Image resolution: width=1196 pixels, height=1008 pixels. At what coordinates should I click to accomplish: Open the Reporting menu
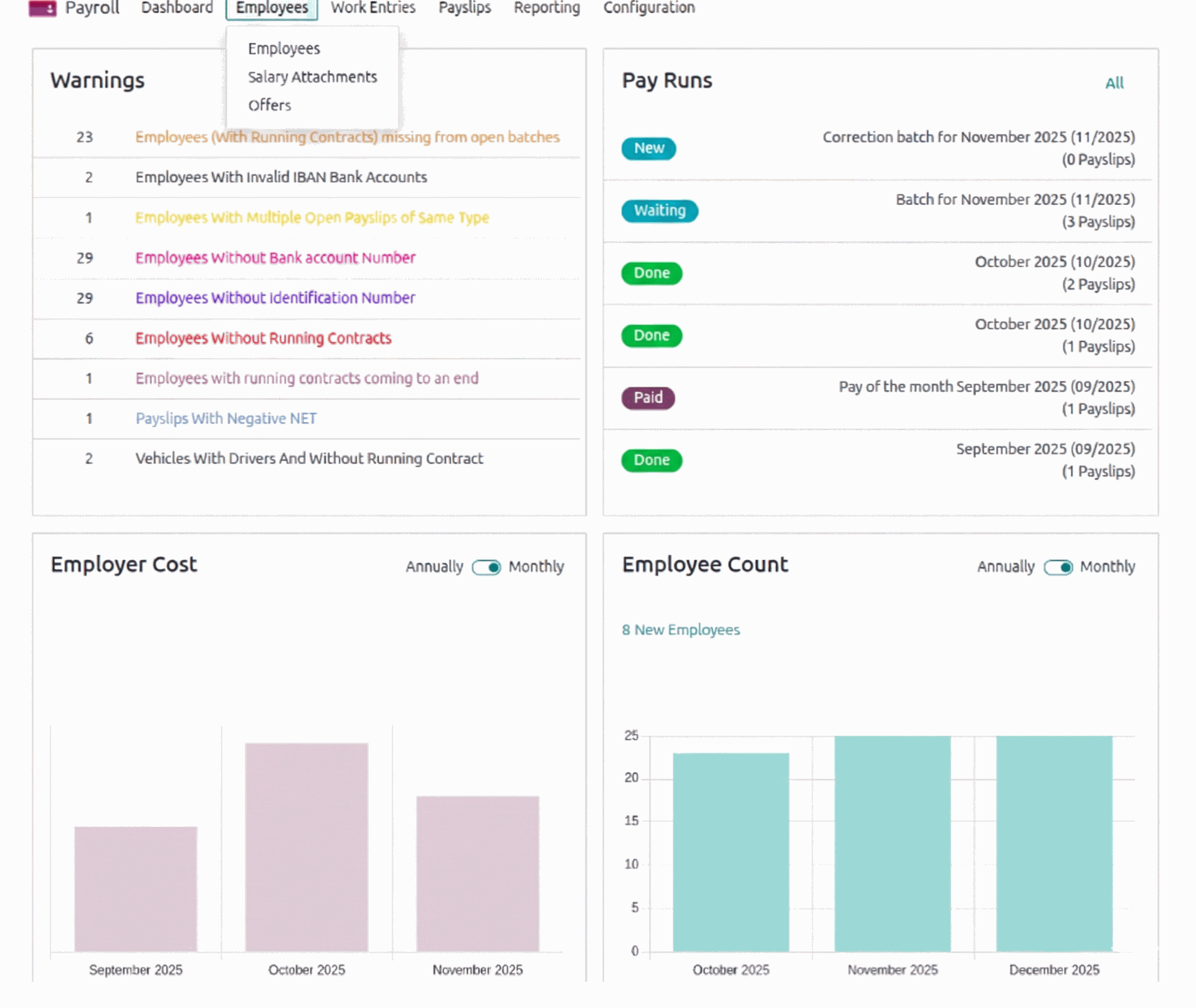(546, 8)
